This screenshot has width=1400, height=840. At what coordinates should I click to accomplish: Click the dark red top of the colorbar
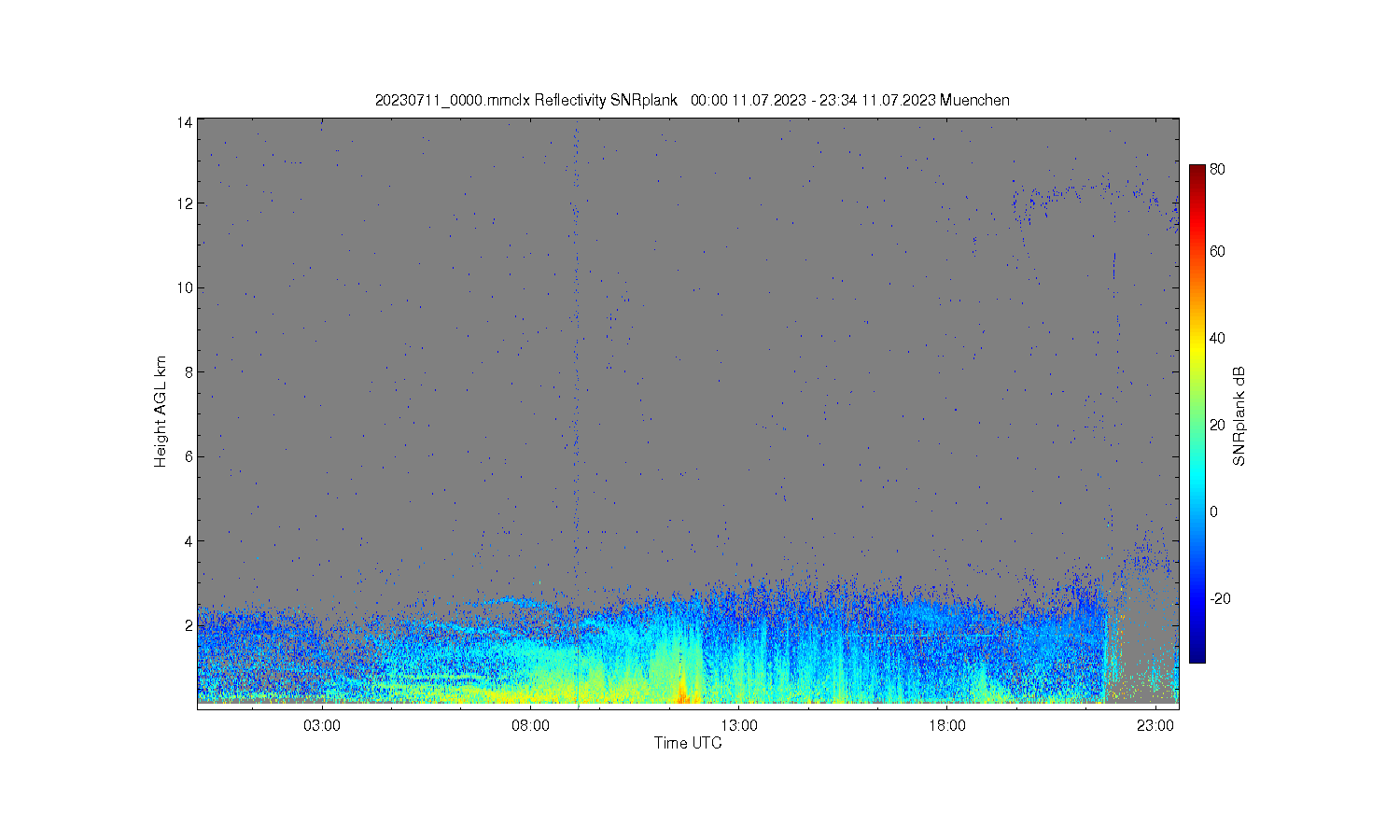coord(1197,173)
